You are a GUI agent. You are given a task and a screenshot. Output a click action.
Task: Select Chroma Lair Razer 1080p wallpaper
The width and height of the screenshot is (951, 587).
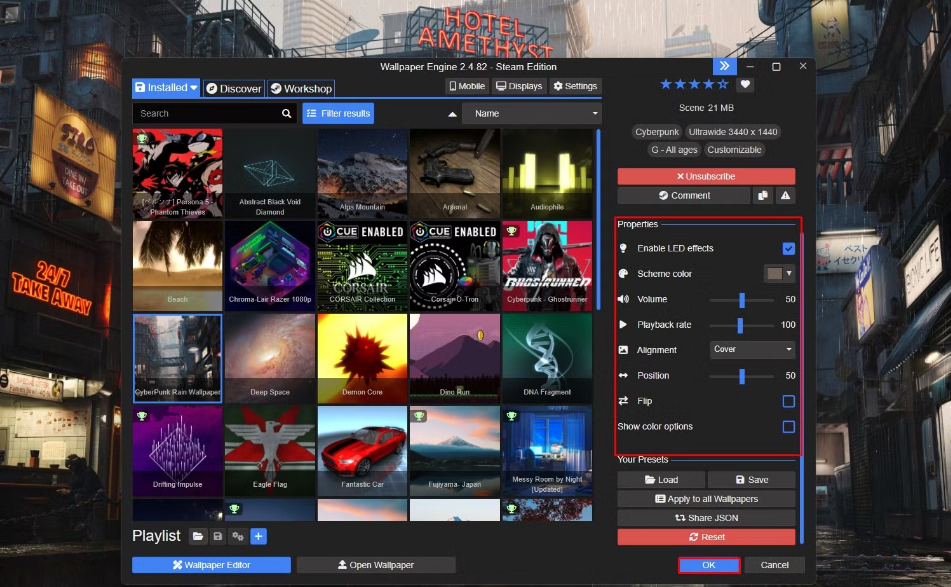pyautogui.click(x=270, y=266)
